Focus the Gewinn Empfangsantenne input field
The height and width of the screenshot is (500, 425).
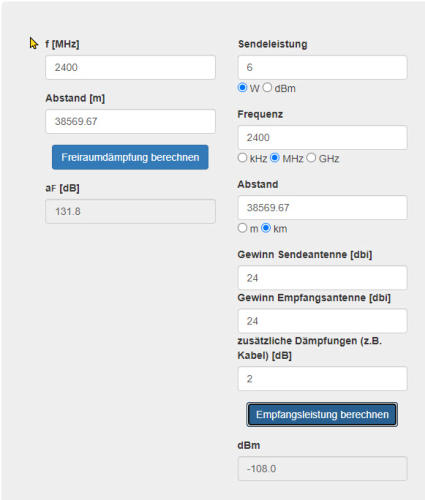[x=322, y=321]
